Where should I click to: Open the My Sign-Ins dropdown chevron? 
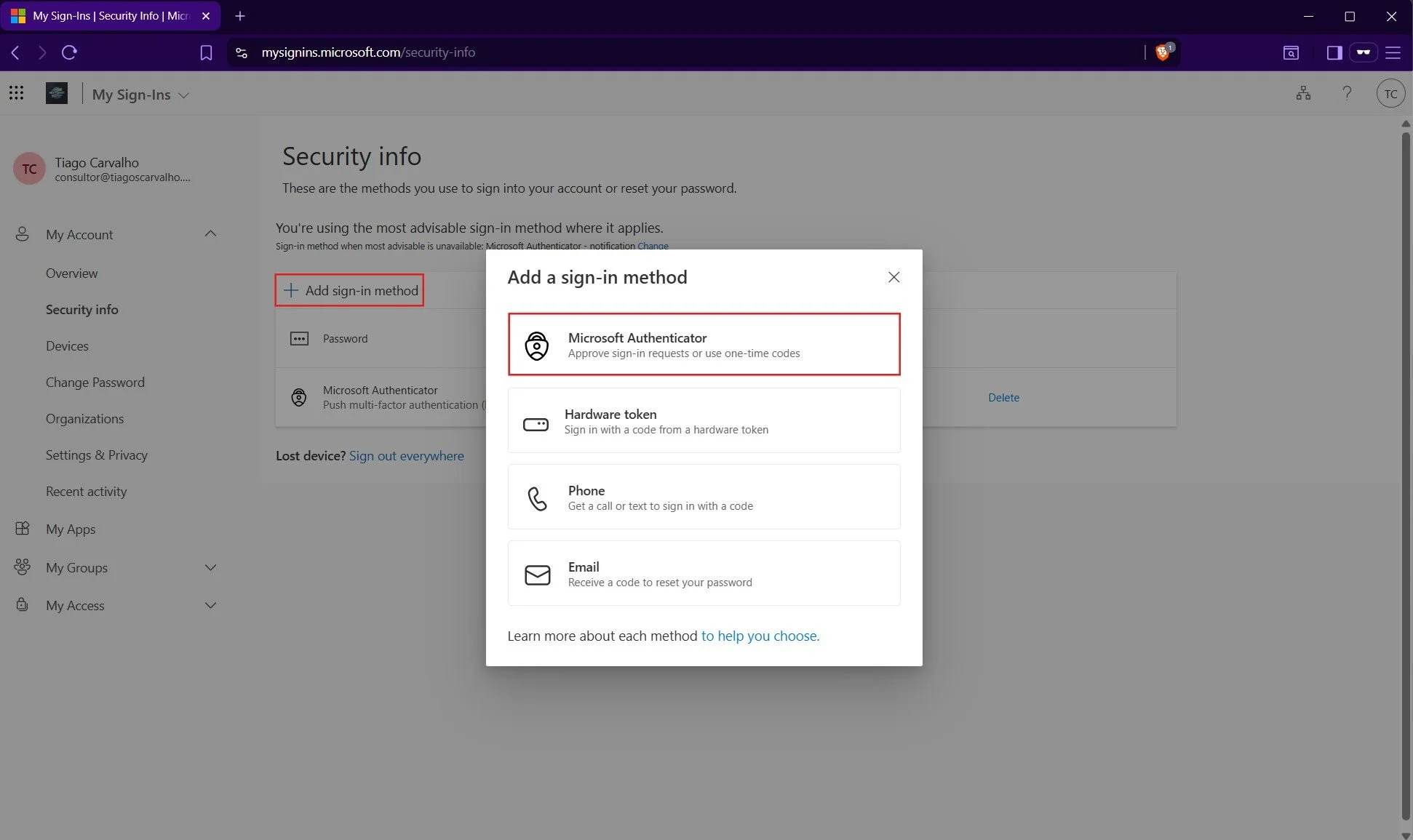(x=183, y=95)
